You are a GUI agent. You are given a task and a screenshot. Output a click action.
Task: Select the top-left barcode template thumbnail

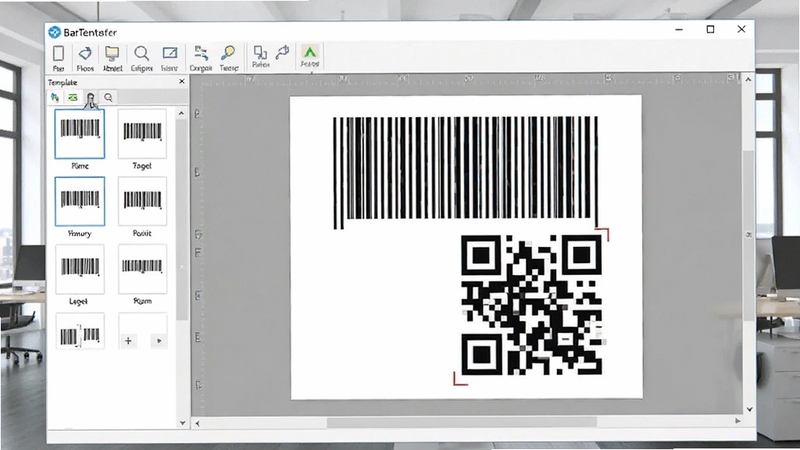coord(80,134)
